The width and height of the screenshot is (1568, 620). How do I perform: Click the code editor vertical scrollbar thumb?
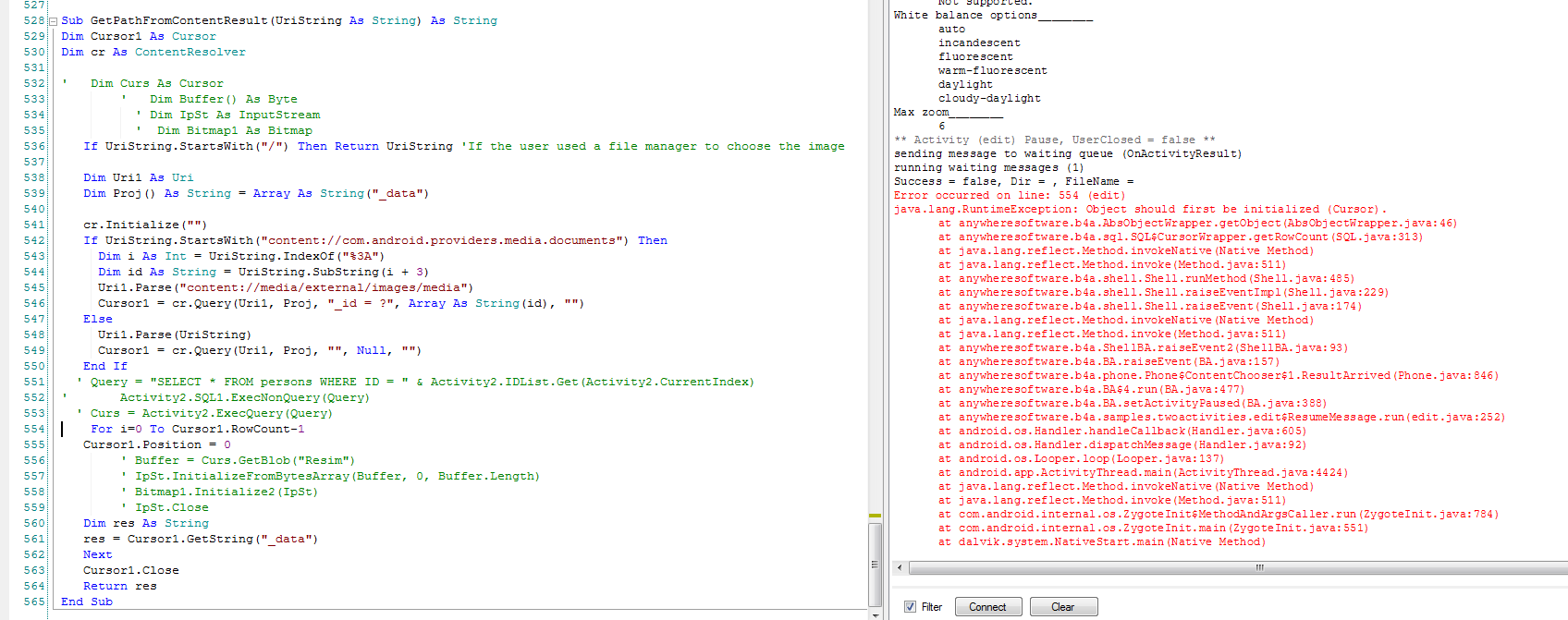875,564
